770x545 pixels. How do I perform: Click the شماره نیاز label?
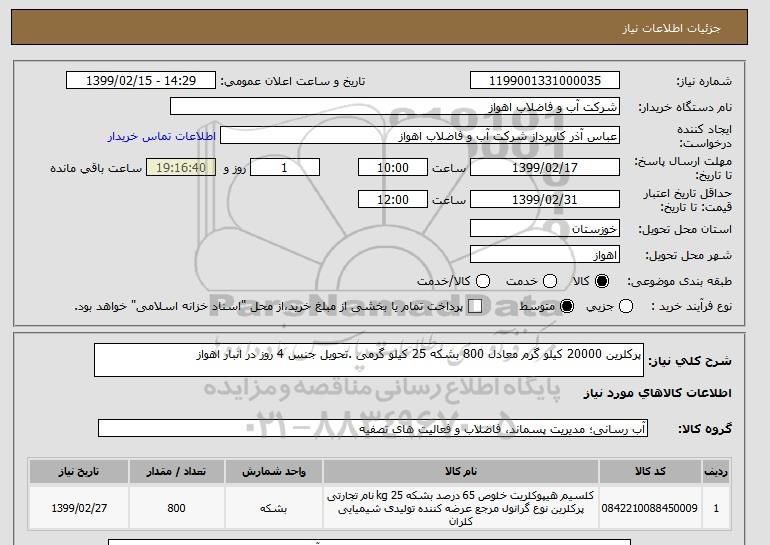[x=704, y=81]
